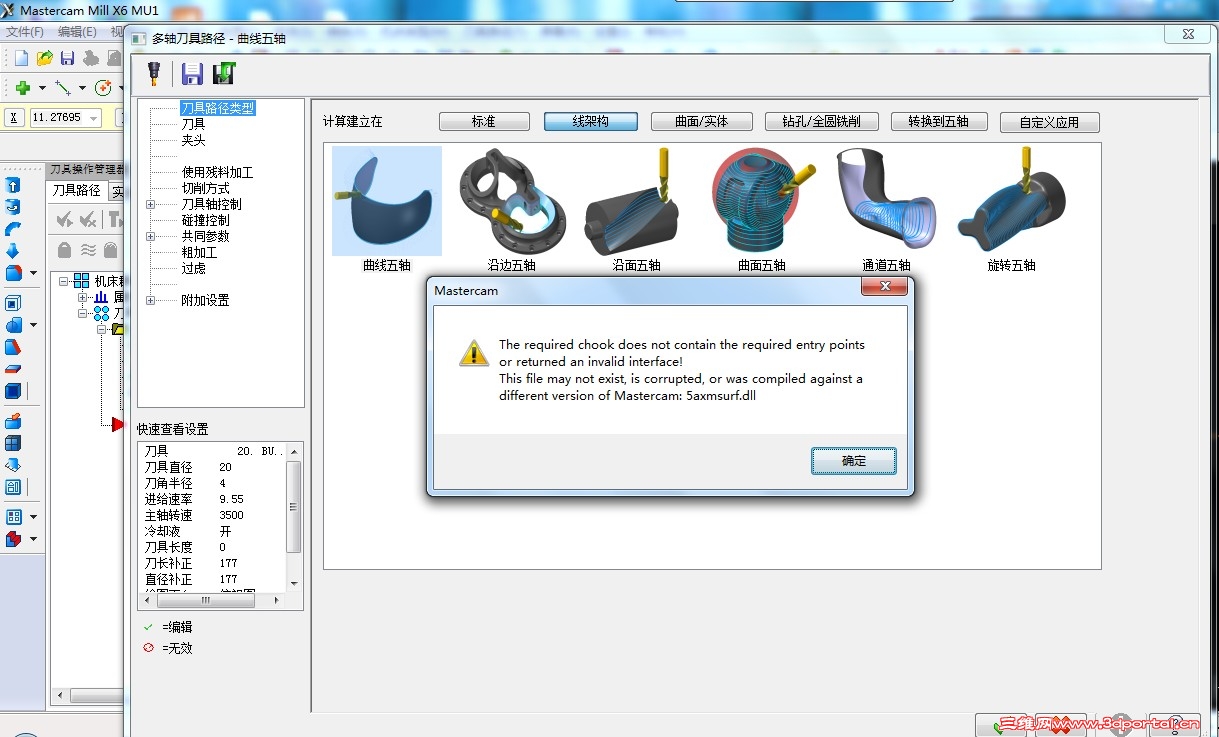1219x737 pixels.
Task: Click the green load parameters icon
Action: click(x=224, y=73)
